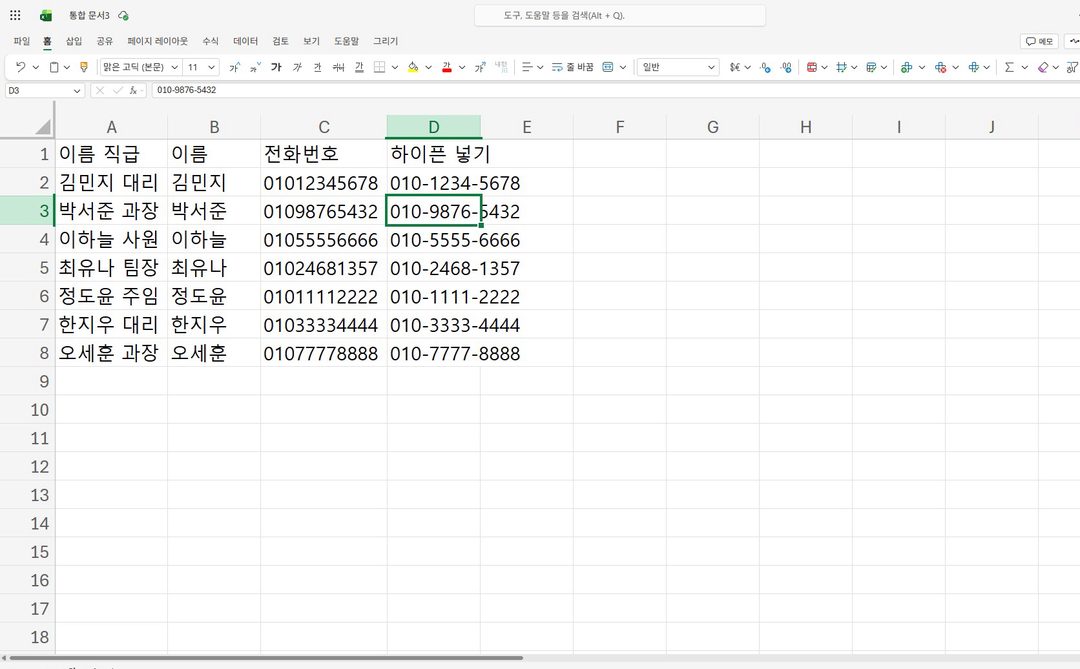Click the cell styles hash icon

841,67
